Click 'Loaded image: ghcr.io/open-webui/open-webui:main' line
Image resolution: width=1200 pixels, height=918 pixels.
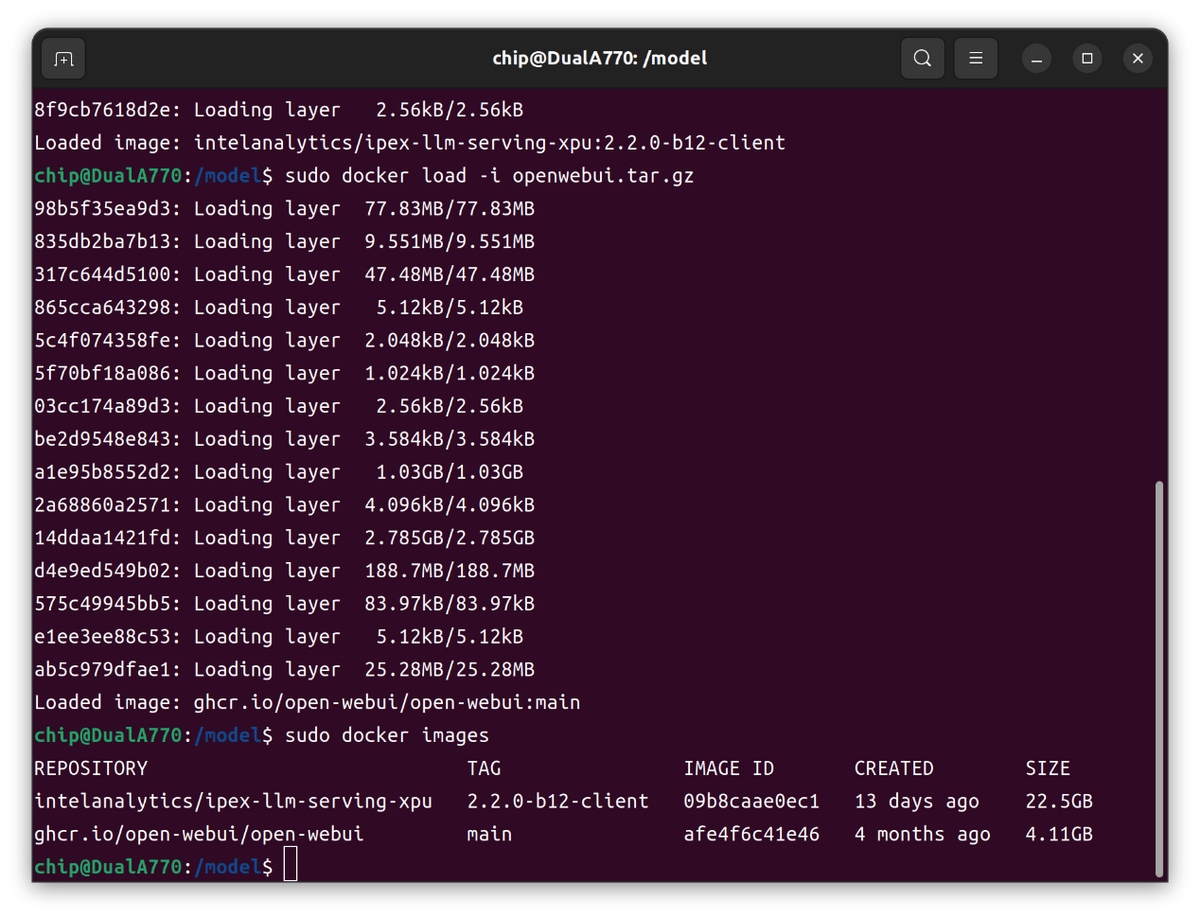click(x=307, y=703)
